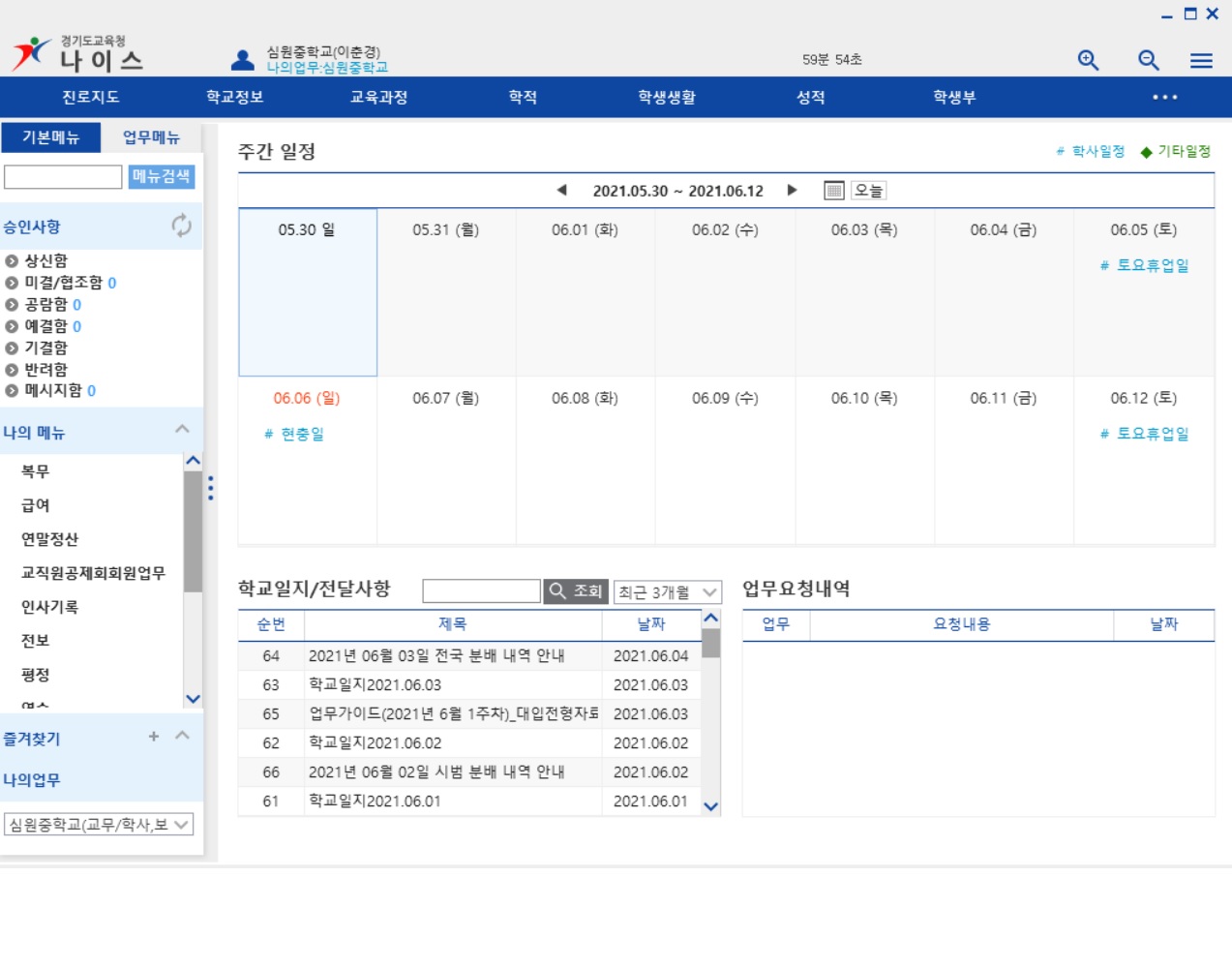Focus the 학교일지 search input field
This screenshot has width=1232, height=968.
tap(481, 591)
